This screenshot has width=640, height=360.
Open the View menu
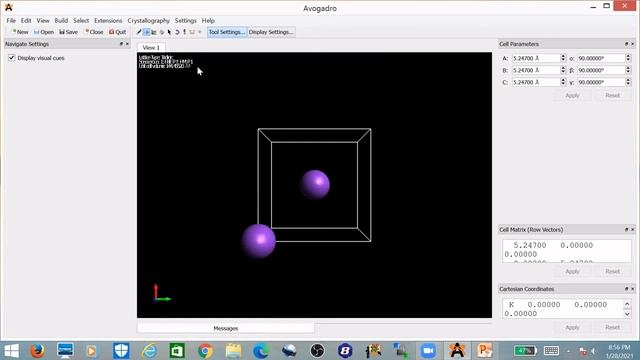coord(43,20)
